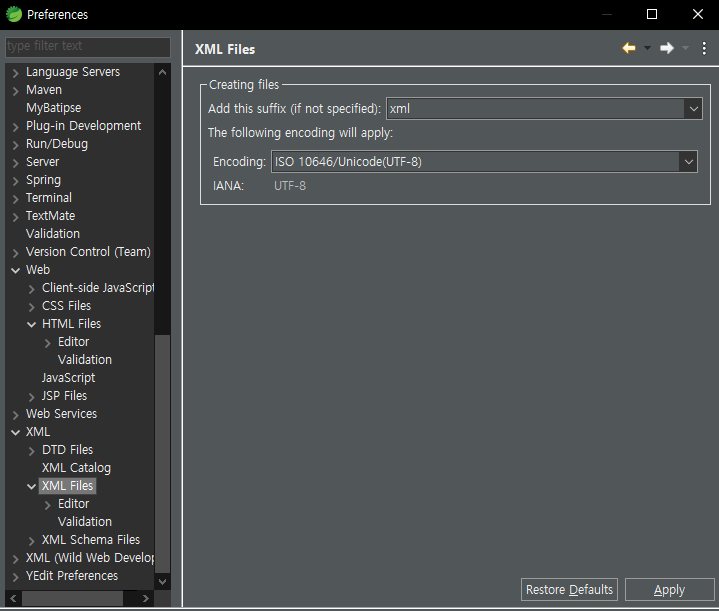Click the tree horizontal scrollbar thumb
The width and height of the screenshot is (719, 611).
click(72, 598)
